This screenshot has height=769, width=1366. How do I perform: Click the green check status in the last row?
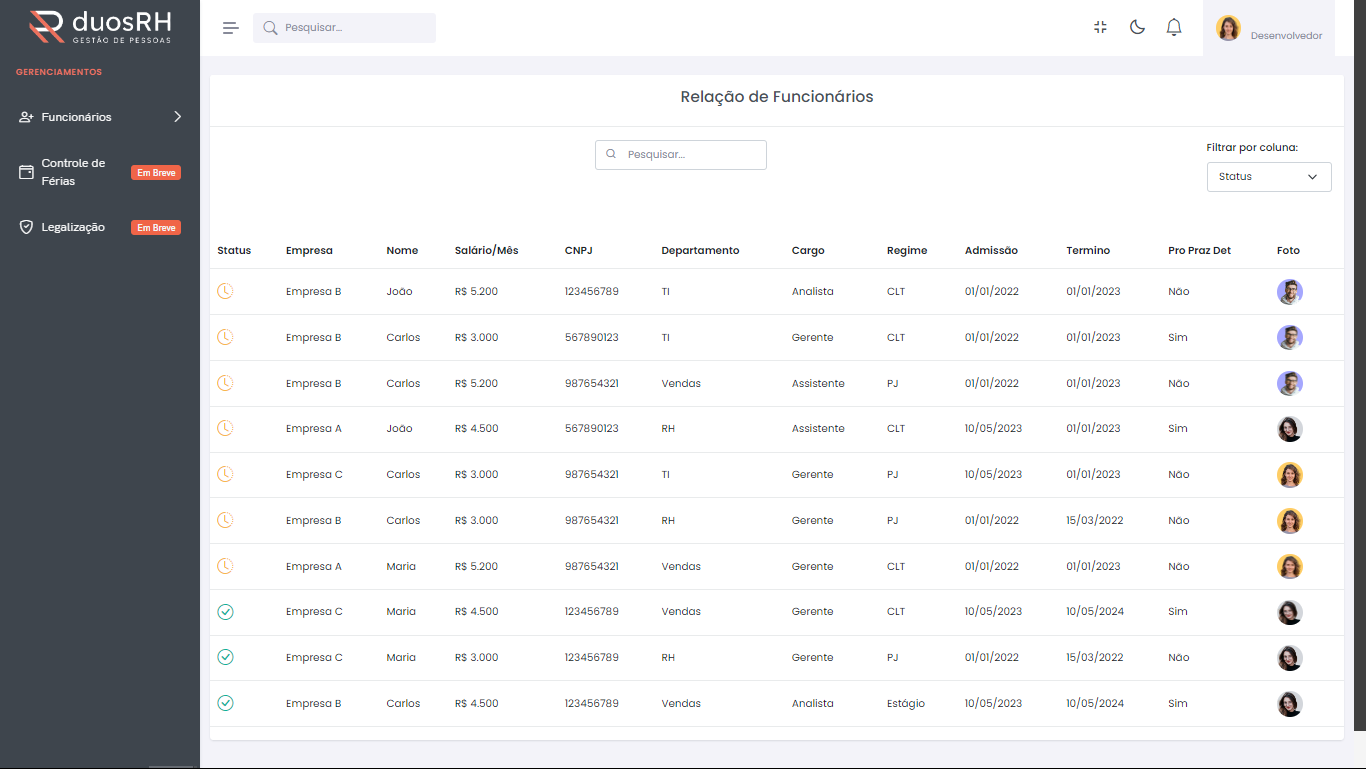coord(225,703)
